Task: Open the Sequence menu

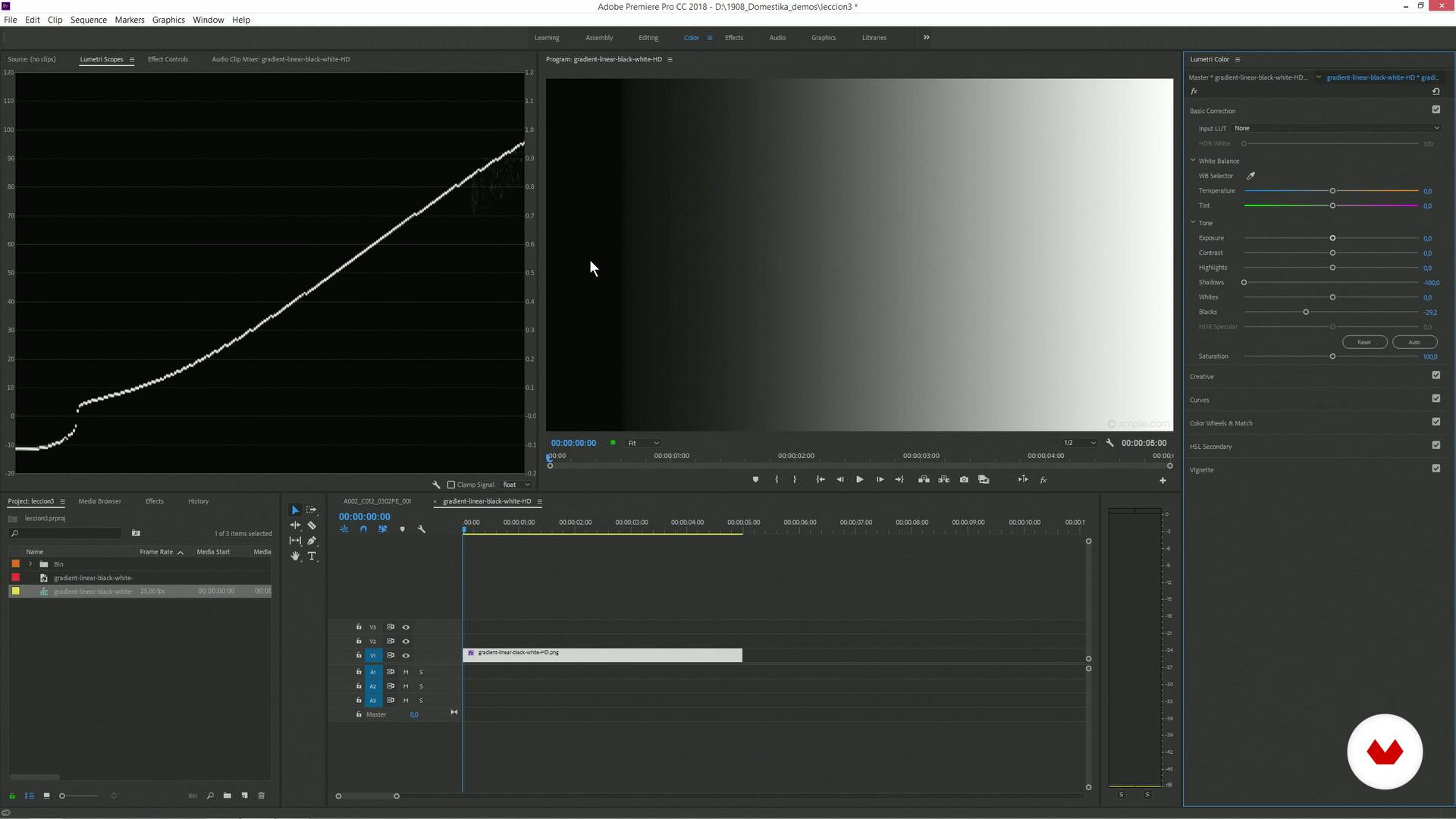Action: click(89, 20)
